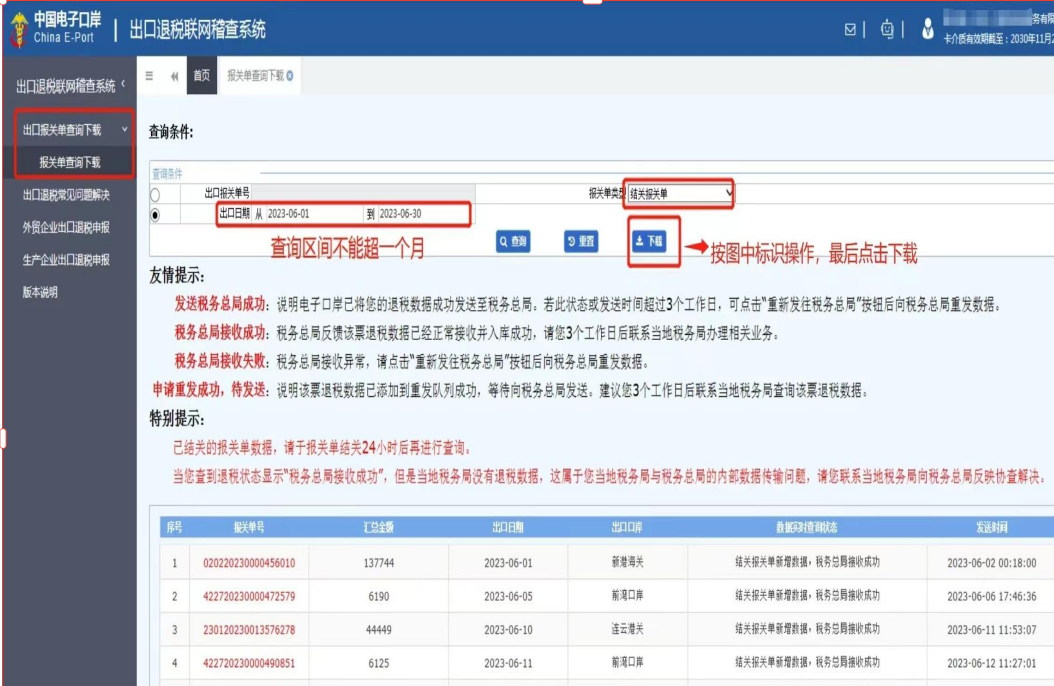Viewport: 1054px width, 686px height.
Task: Click the start date field 2023-06-01
Action: [313, 214]
